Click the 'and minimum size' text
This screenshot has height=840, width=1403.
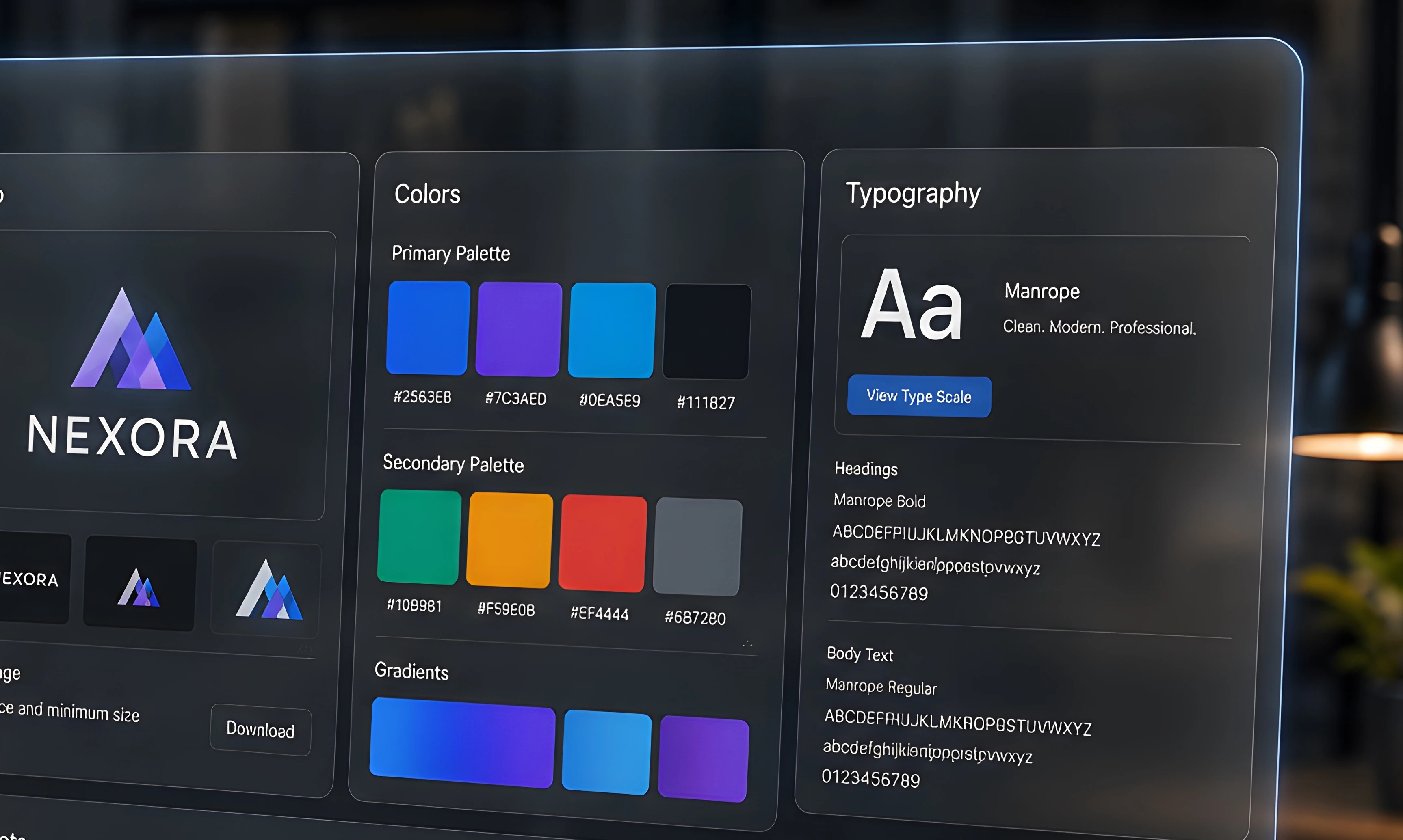pyautogui.click(x=78, y=712)
